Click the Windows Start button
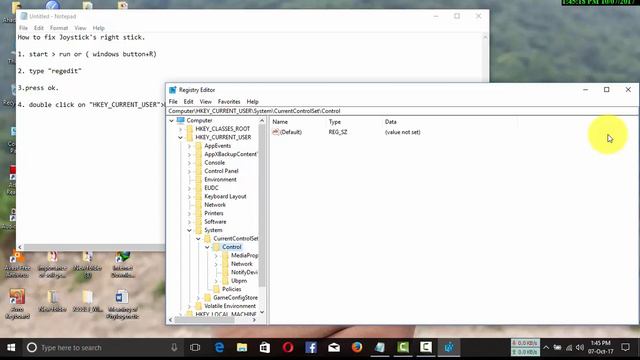 coord(11,347)
